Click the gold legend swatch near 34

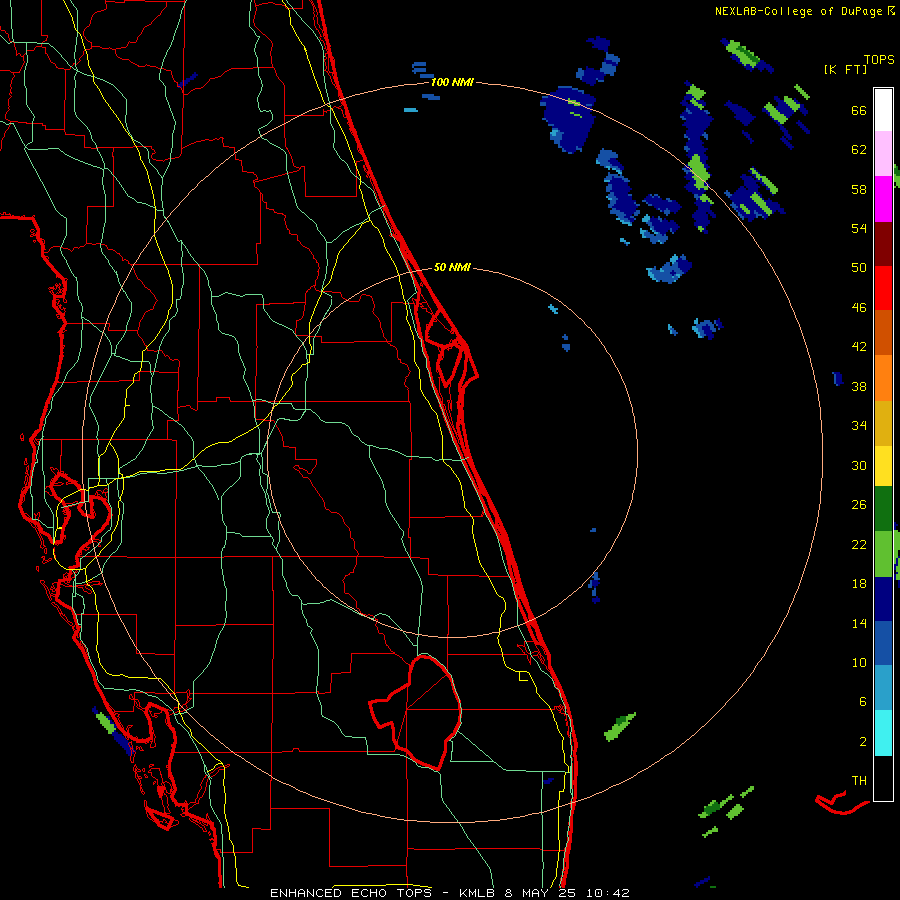(x=883, y=424)
